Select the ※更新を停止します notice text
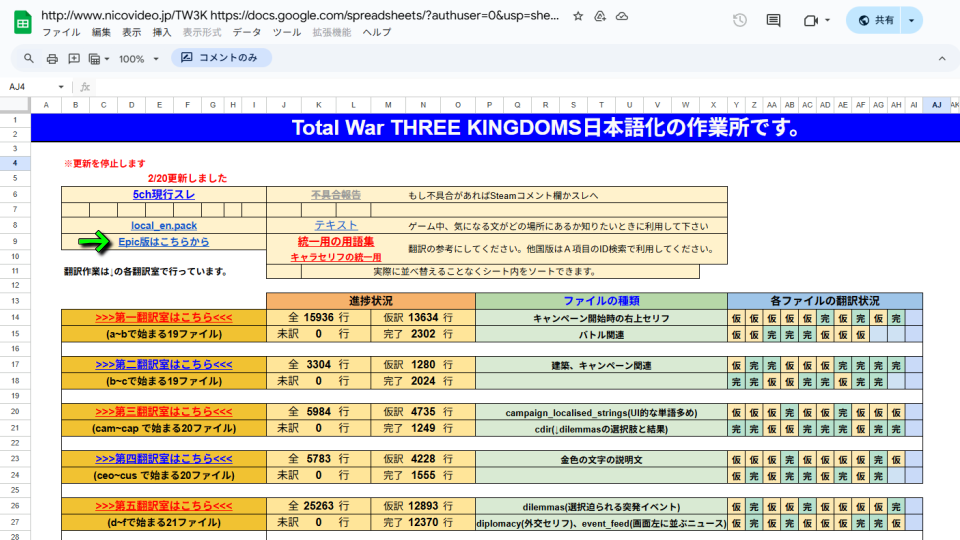Viewport: 960px width, 540px height. pyautogui.click(x=105, y=163)
